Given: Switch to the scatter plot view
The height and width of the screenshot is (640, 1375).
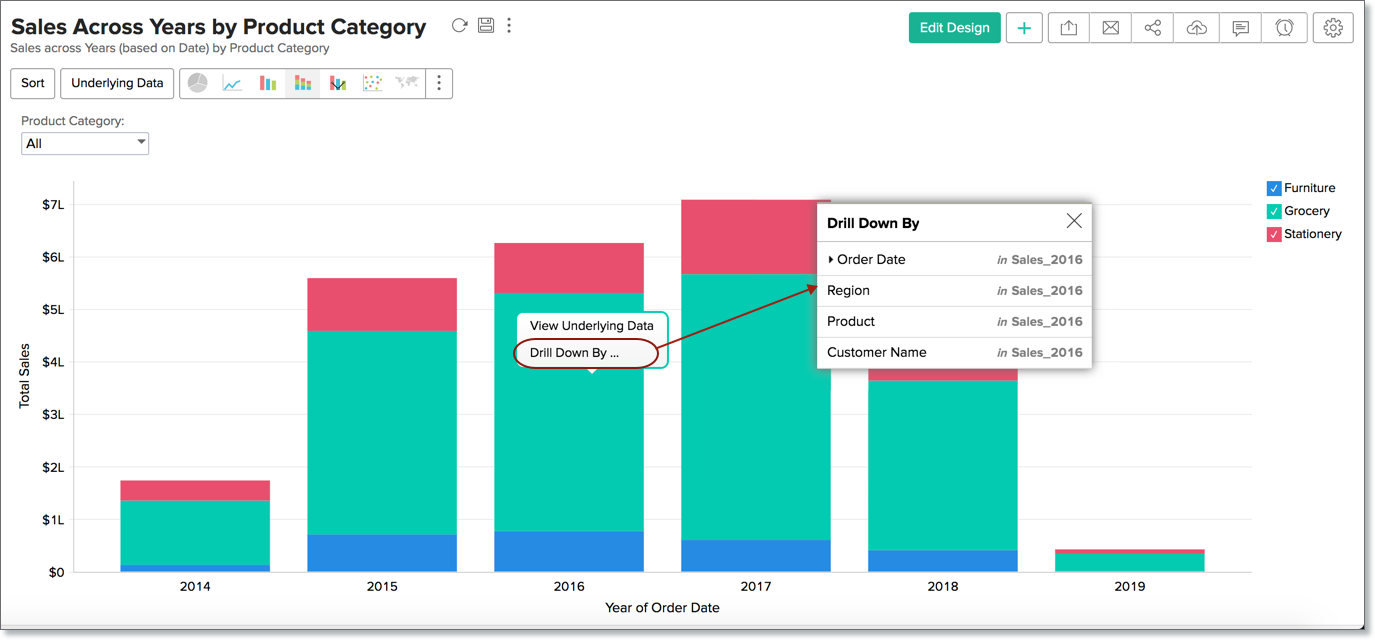Looking at the screenshot, I should pos(372,83).
